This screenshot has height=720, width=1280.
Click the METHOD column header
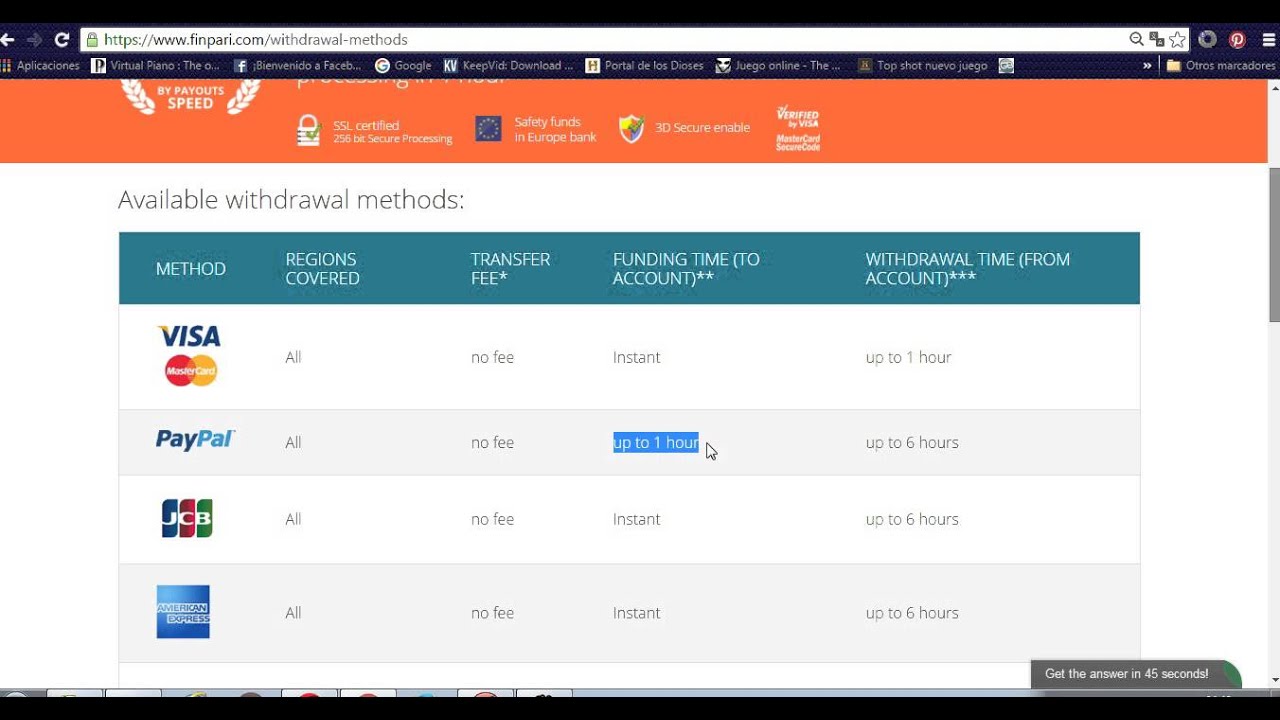(x=191, y=268)
